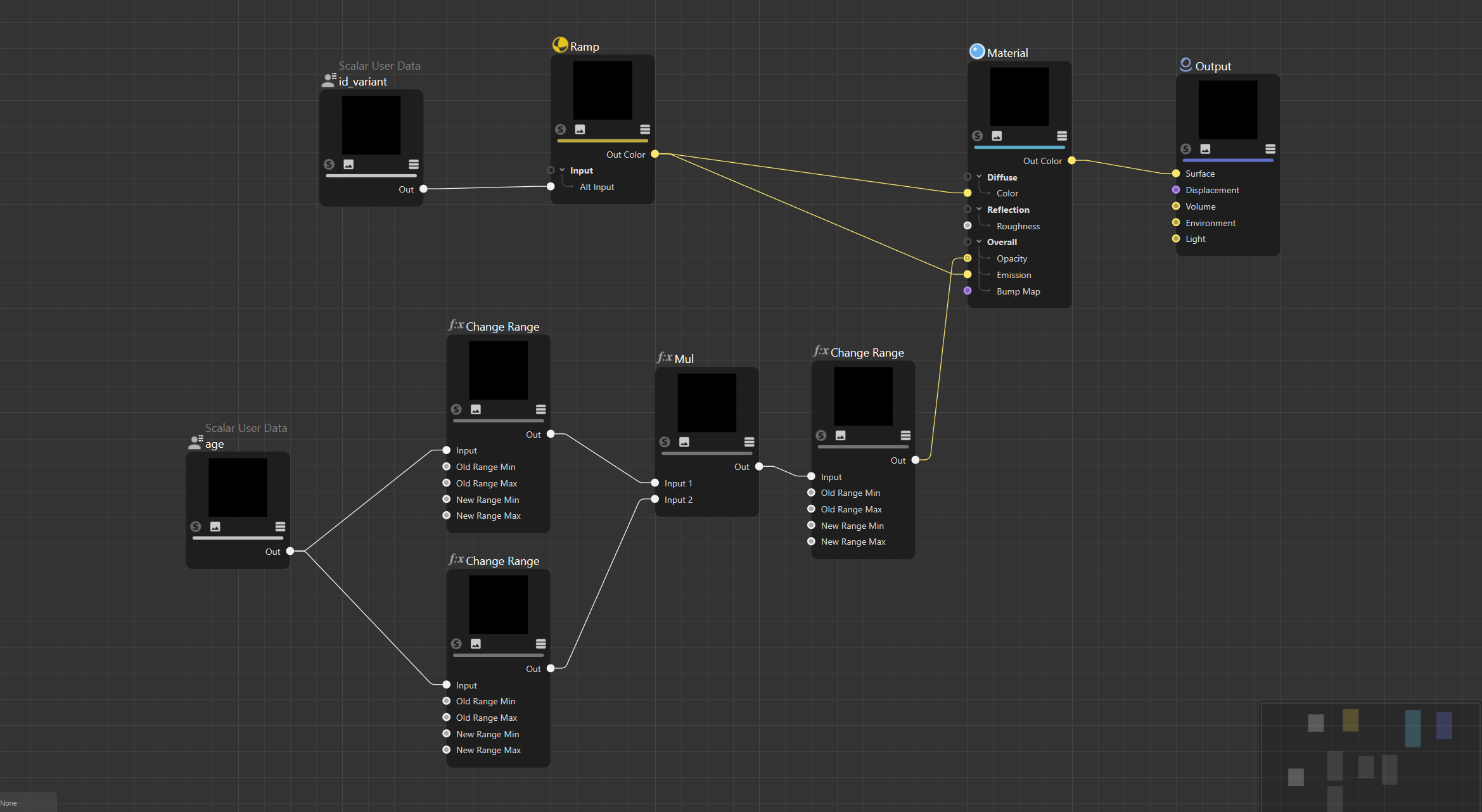Click the 'Input 1' label on Mul
1482x812 pixels.
[x=678, y=483]
